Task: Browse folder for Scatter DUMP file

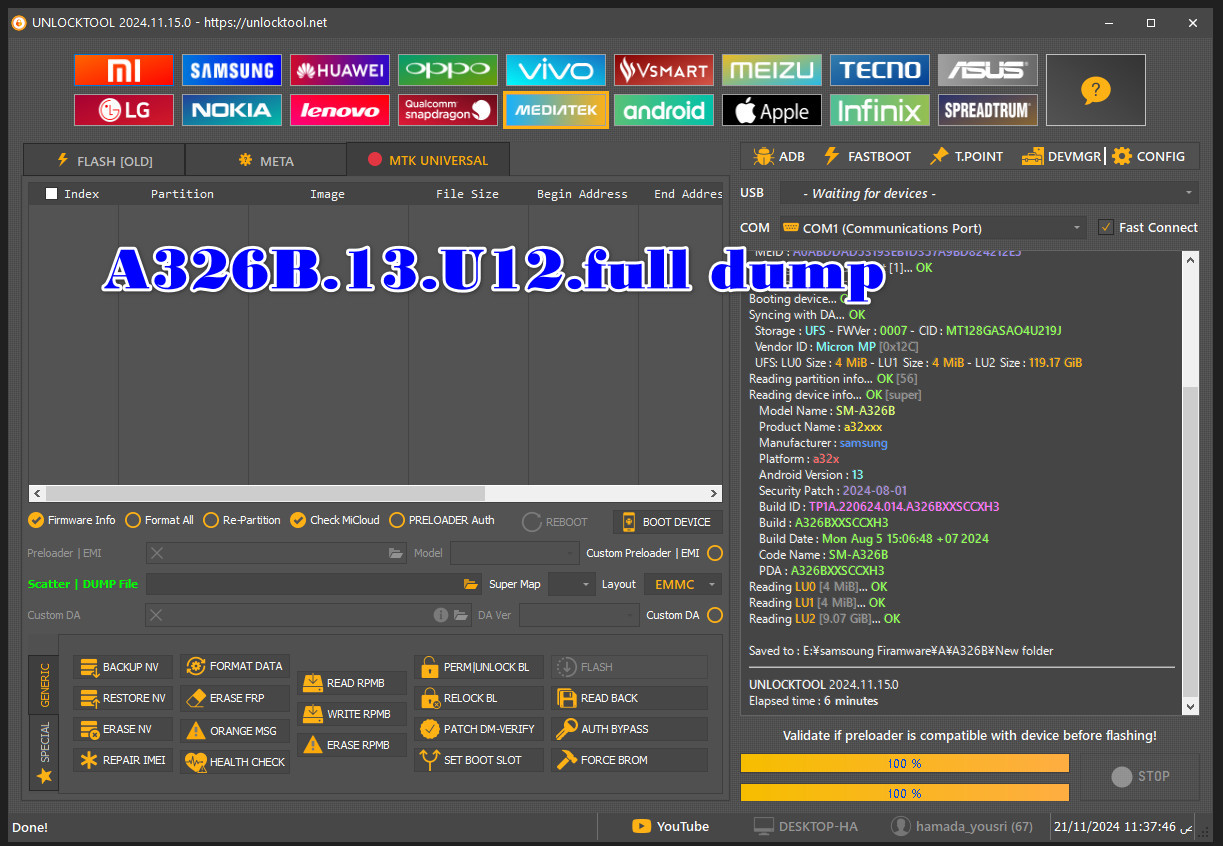Action: coord(471,584)
